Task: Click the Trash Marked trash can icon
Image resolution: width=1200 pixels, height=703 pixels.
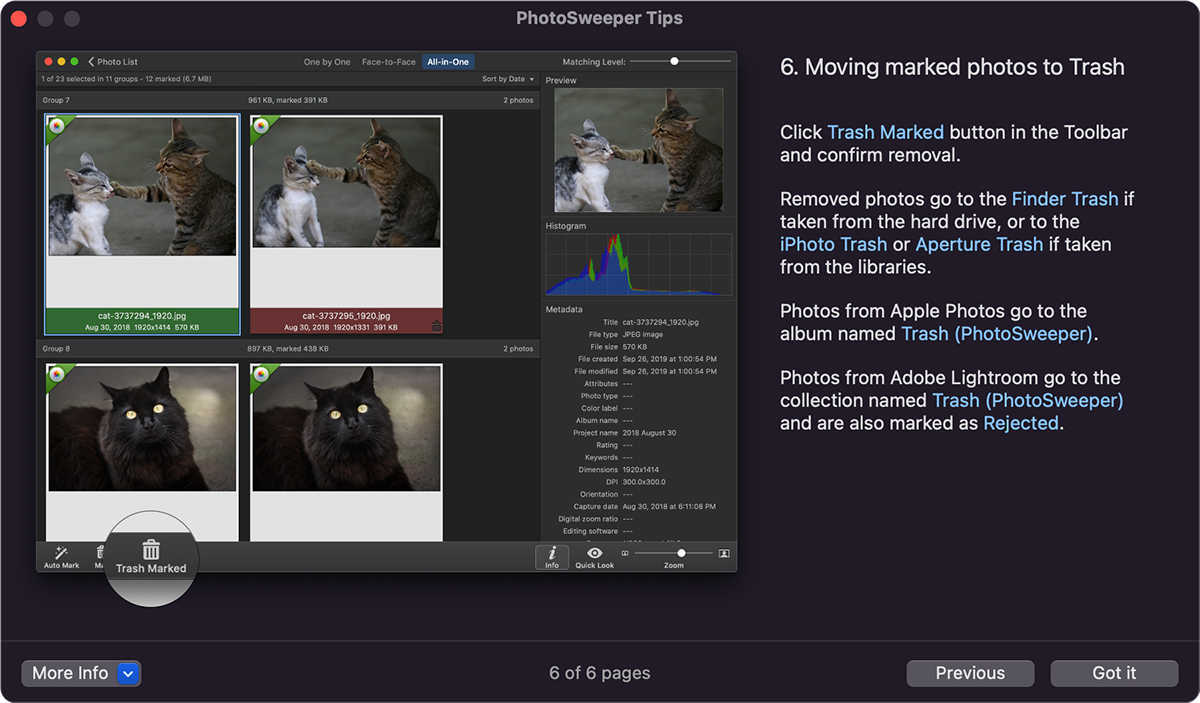Action: tap(151, 549)
